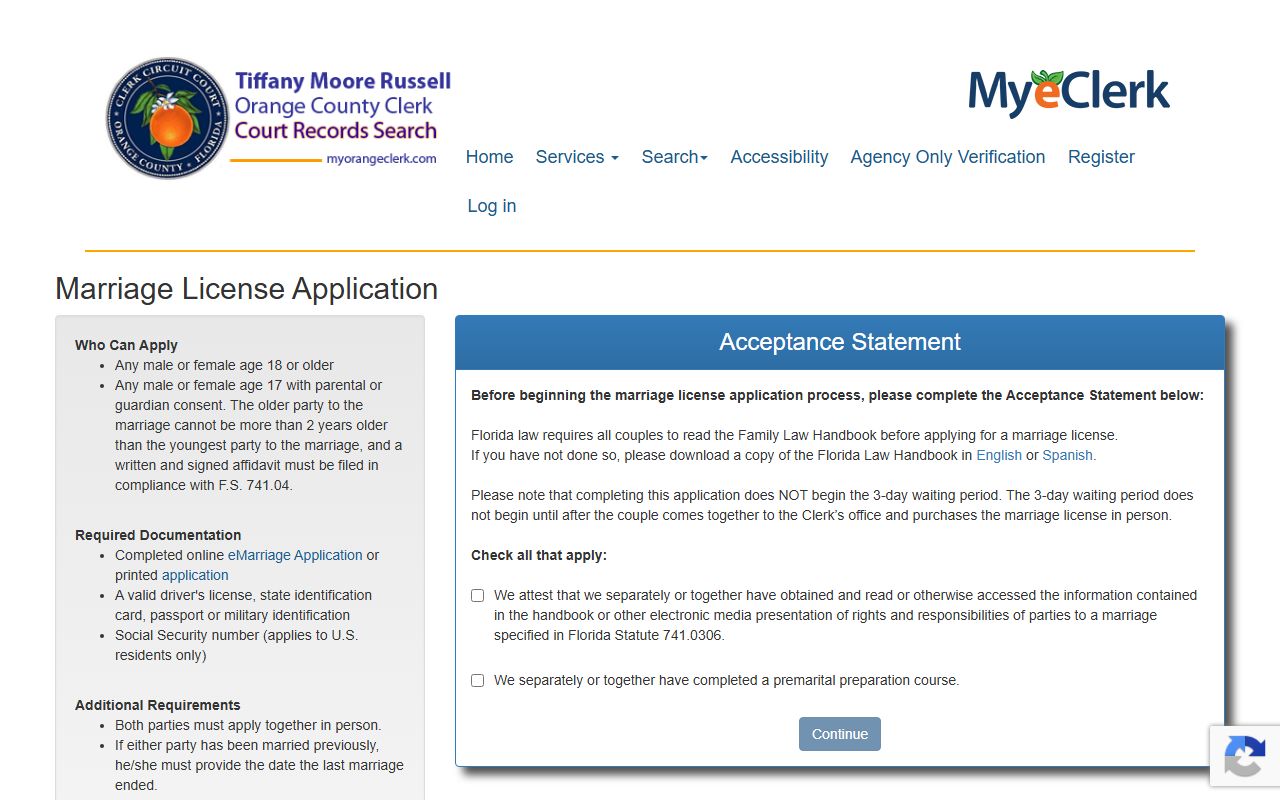Image resolution: width=1280 pixels, height=800 pixels.
Task: Open the Search dropdown menu
Action: click(x=675, y=157)
